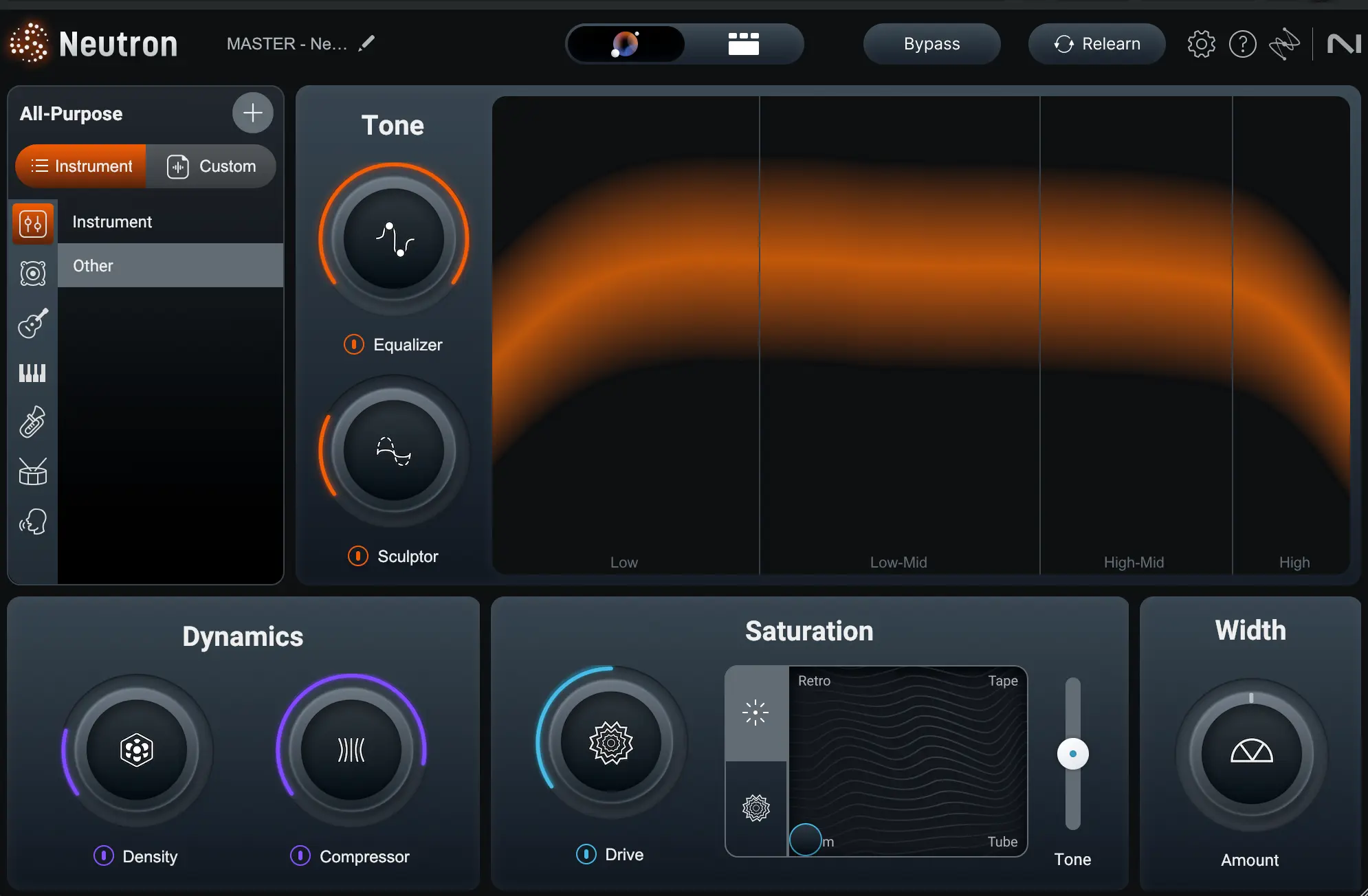Toggle the Equalizer power button
The height and width of the screenshot is (896, 1368).
pyautogui.click(x=354, y=344)
